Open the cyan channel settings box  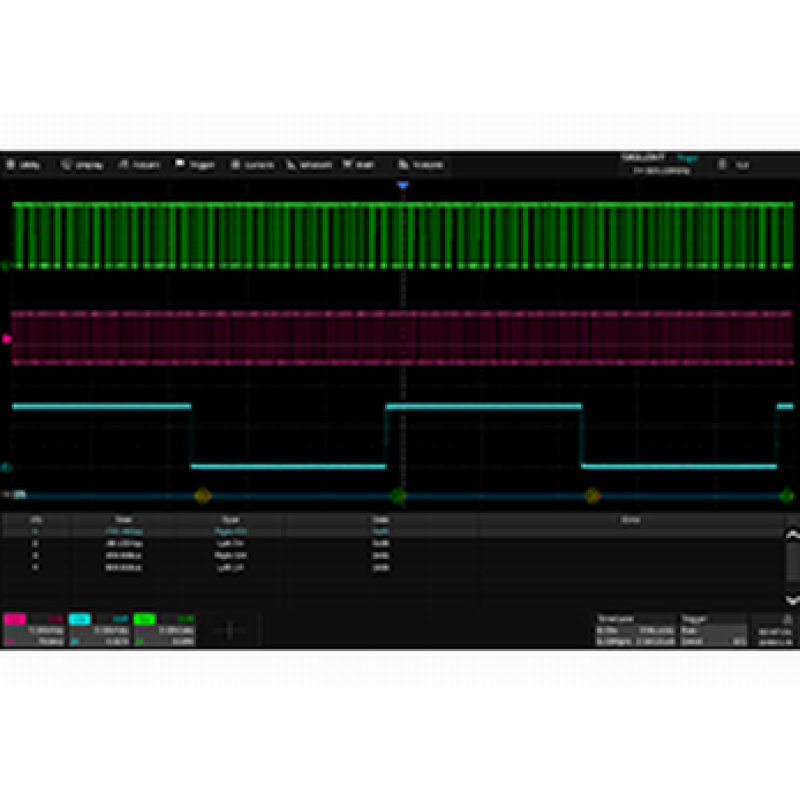[x=98, y=631]
